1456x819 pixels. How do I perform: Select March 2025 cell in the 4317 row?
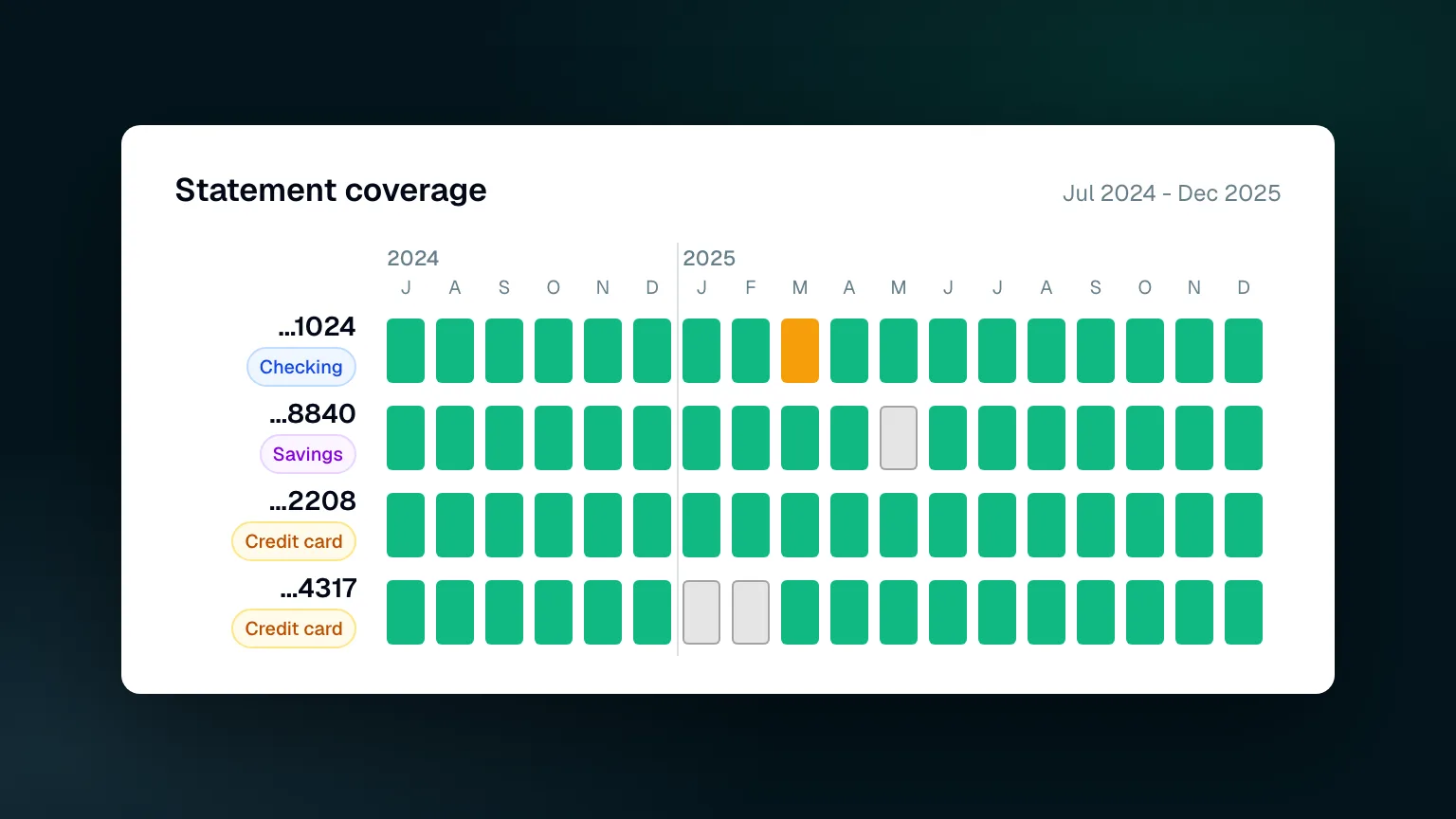800,612
